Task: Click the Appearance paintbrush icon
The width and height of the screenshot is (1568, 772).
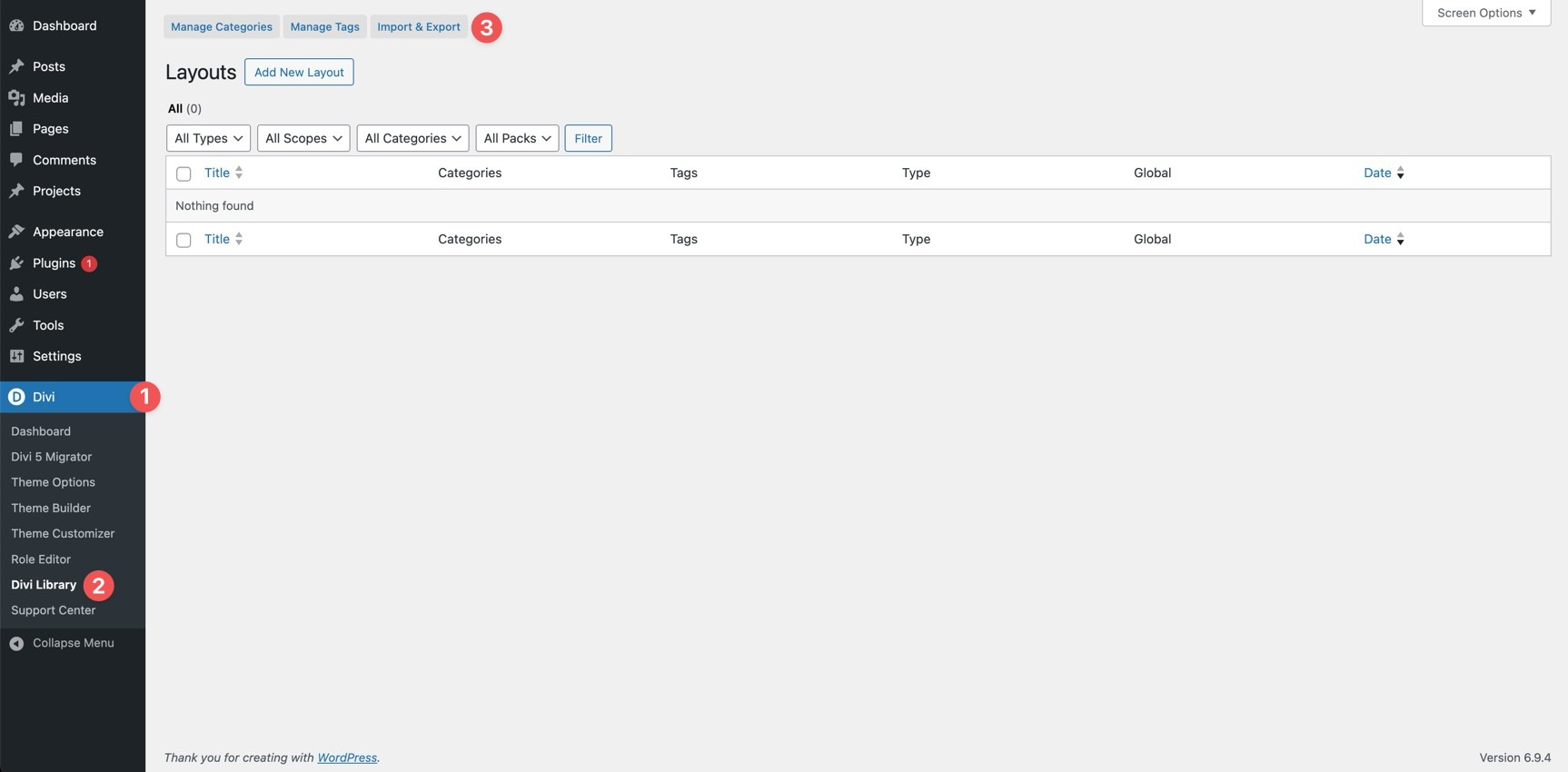Action: click(x=16, y=232)
